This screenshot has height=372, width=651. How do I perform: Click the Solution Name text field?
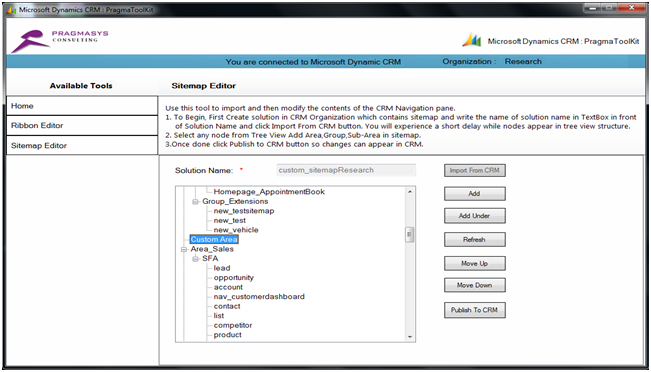pyautogui.click(x=346, y=170)
